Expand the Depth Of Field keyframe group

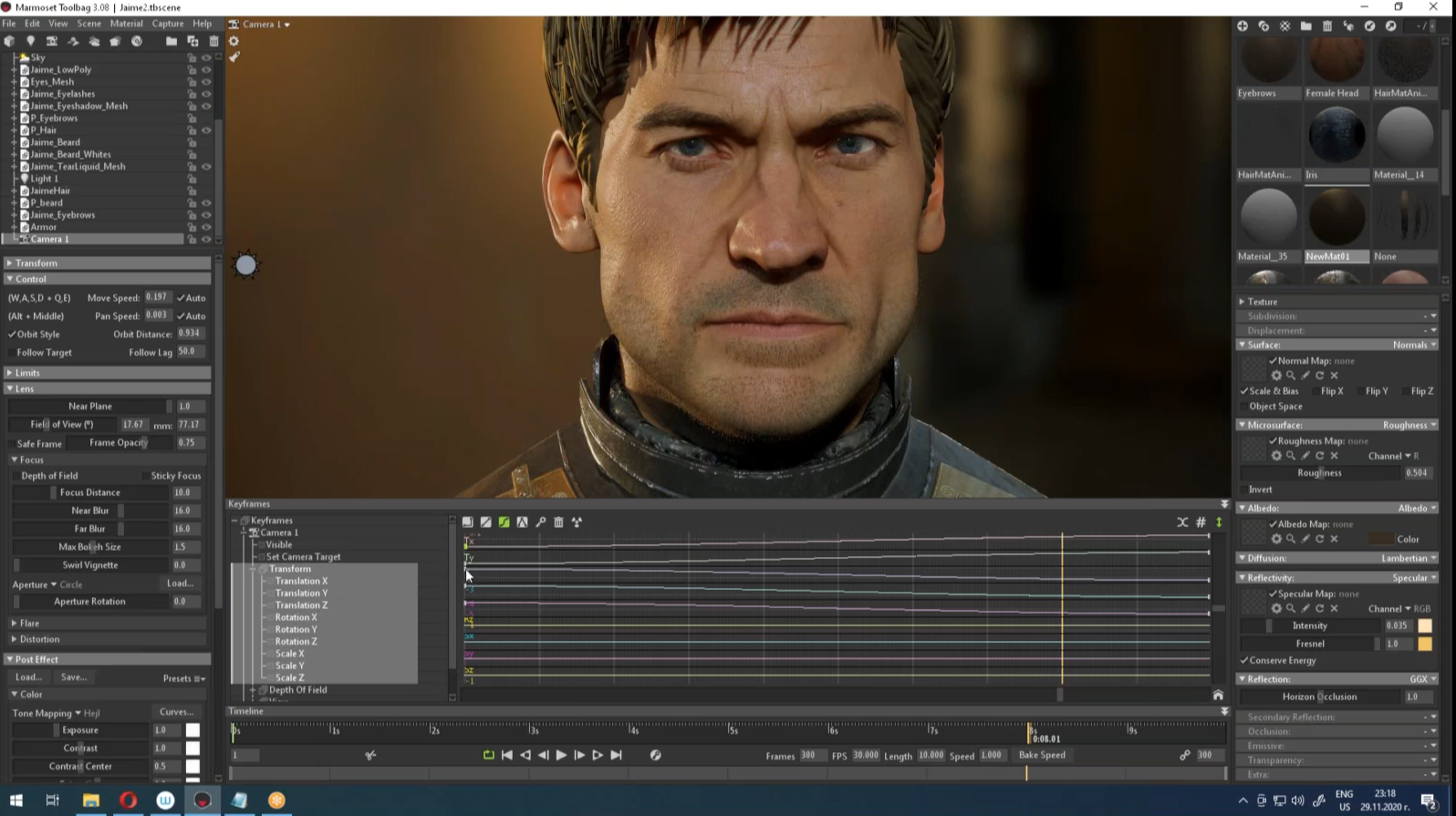255,690
